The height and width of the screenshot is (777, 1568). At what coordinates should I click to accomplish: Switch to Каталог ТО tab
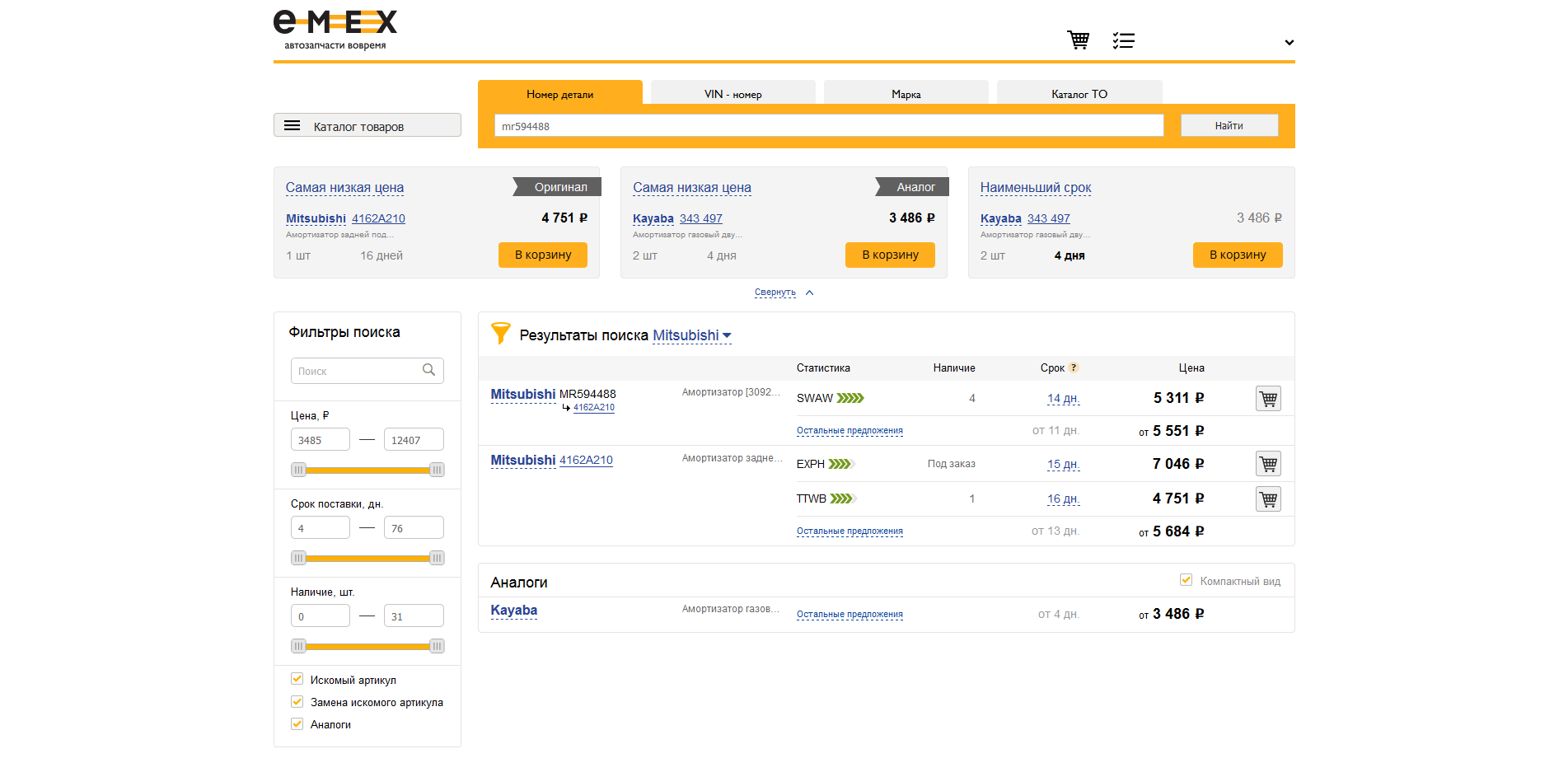tap(1079, 93)
